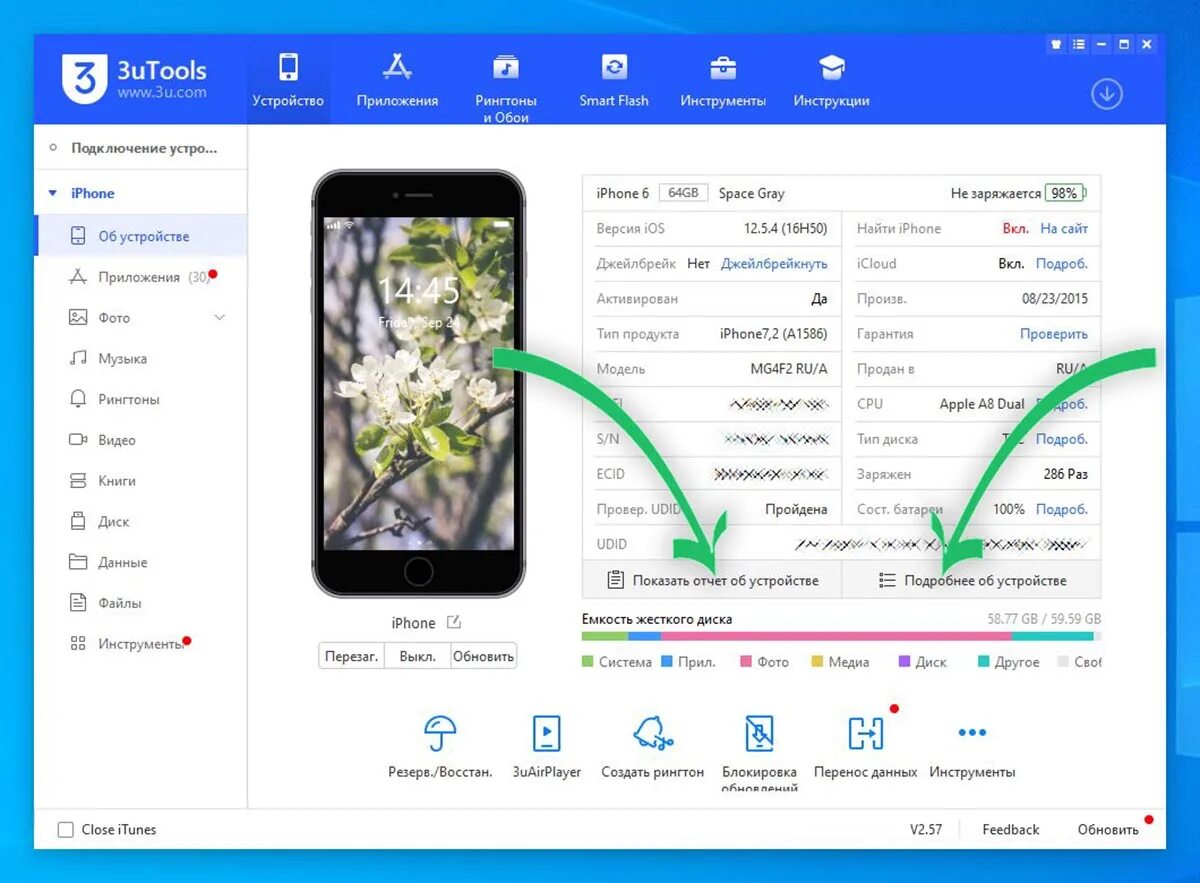Click the purple Диск legend swatch
Viewport: 1200px width, 883px height.
point(905,662)
